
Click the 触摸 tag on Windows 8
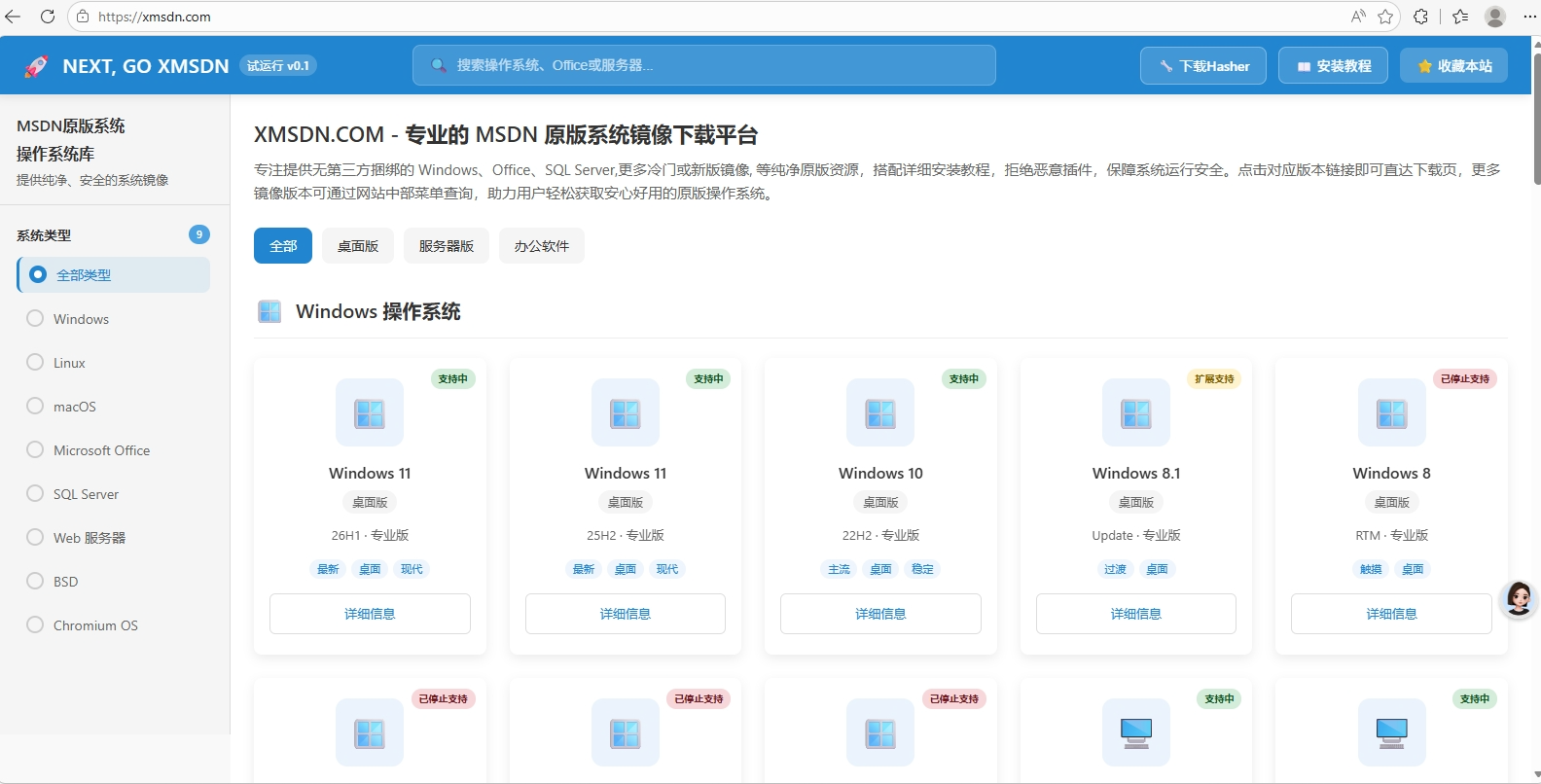[x=1371, y=569]
